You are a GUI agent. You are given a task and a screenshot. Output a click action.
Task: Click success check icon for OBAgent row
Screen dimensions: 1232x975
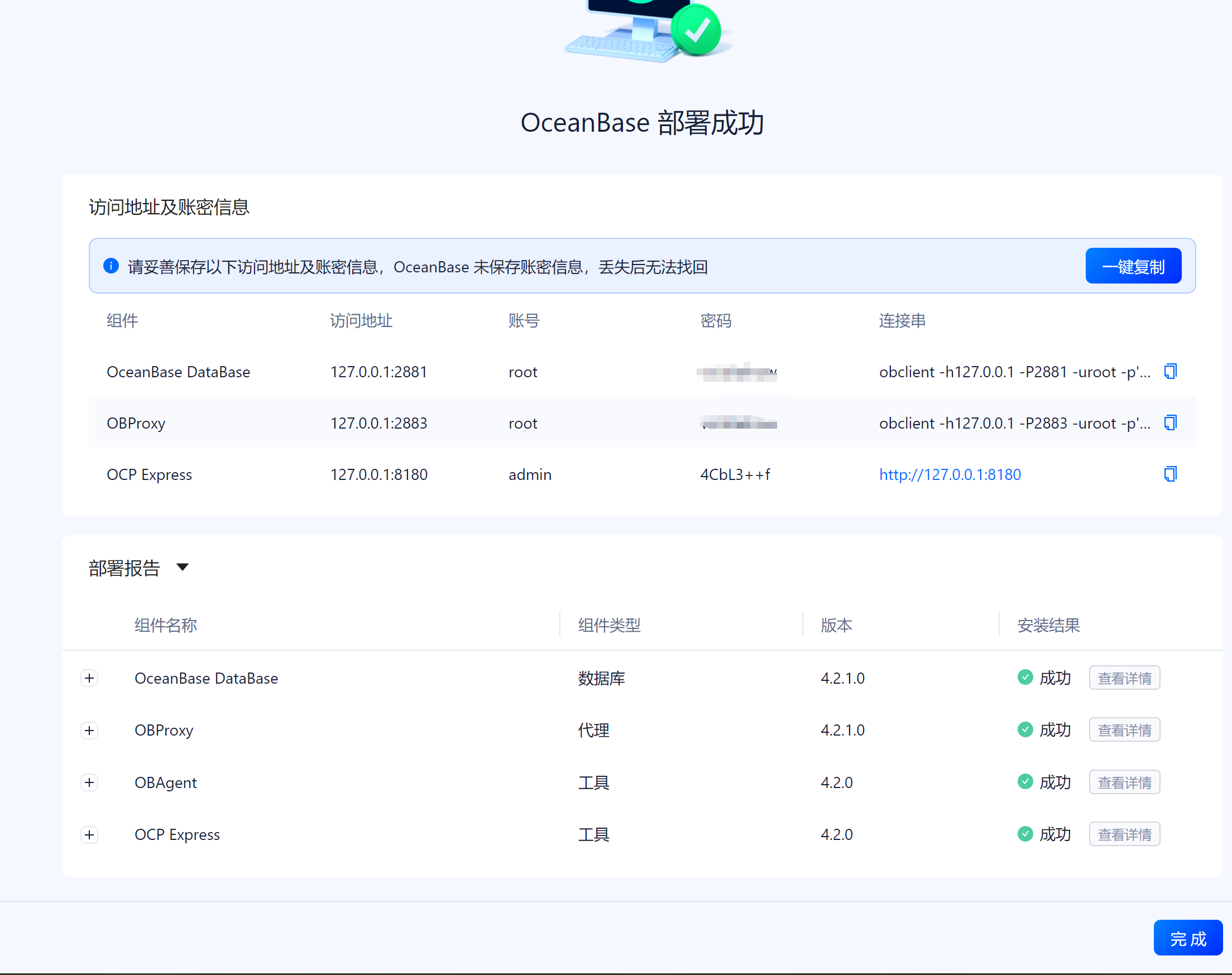coord(1025,782)
